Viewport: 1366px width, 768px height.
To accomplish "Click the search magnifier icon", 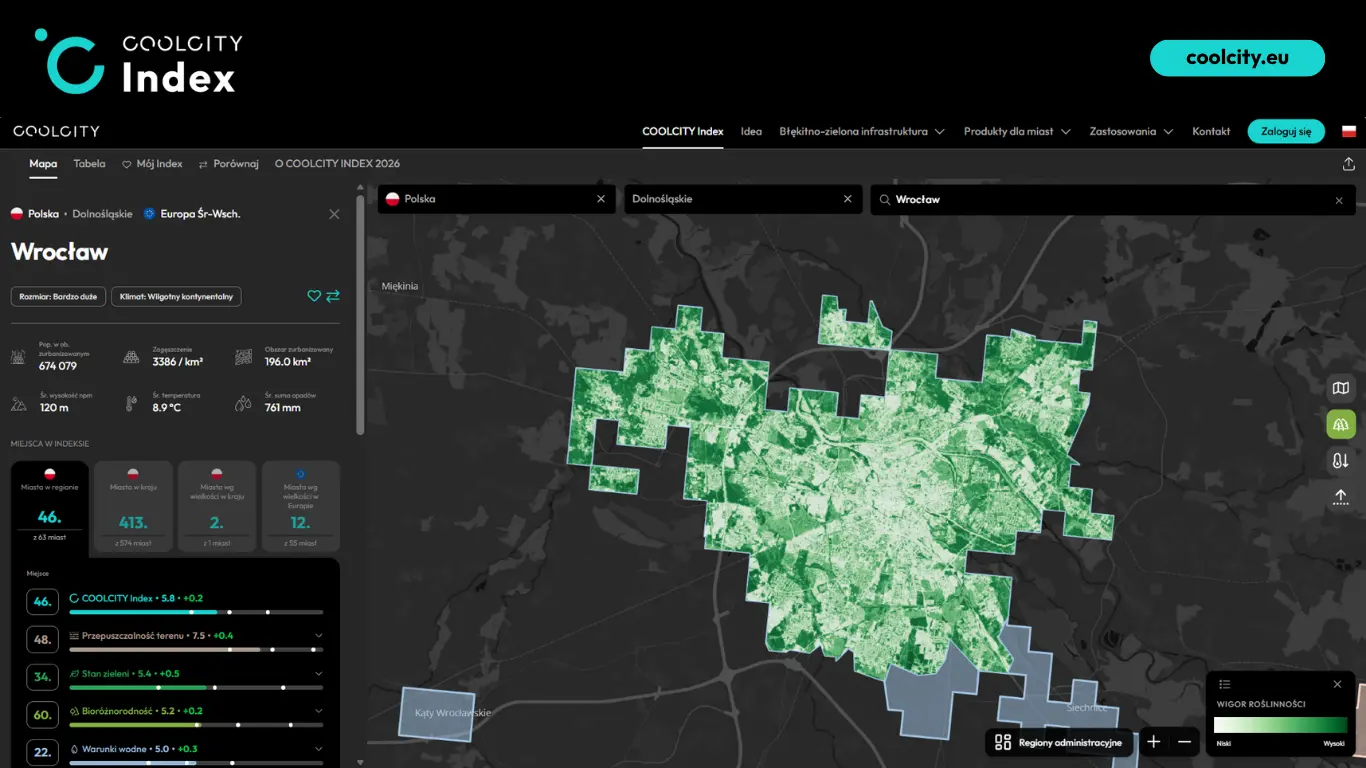I will tap(885, 200).
